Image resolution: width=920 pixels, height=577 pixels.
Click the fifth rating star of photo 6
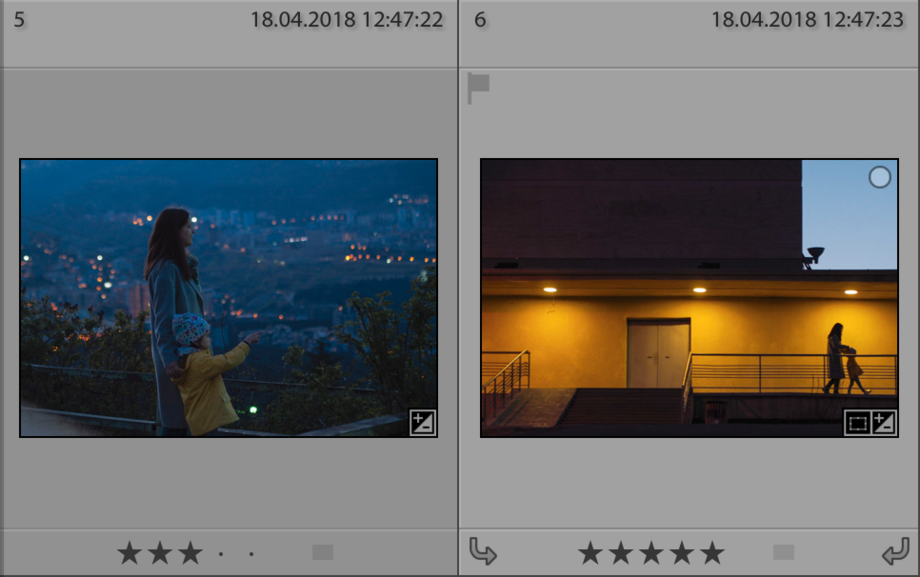[712, 553]
